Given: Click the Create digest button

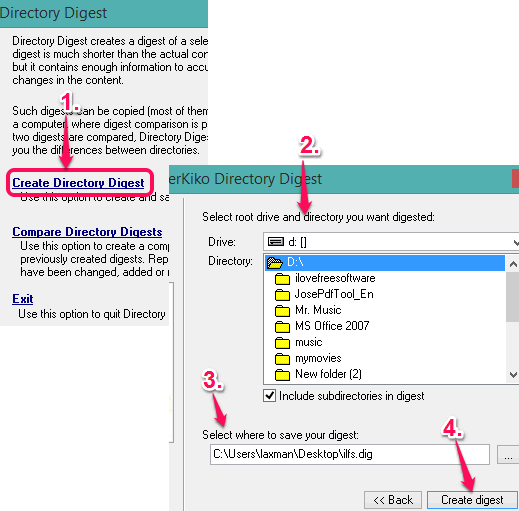Looking at the screenshot, I should (472, 500).
